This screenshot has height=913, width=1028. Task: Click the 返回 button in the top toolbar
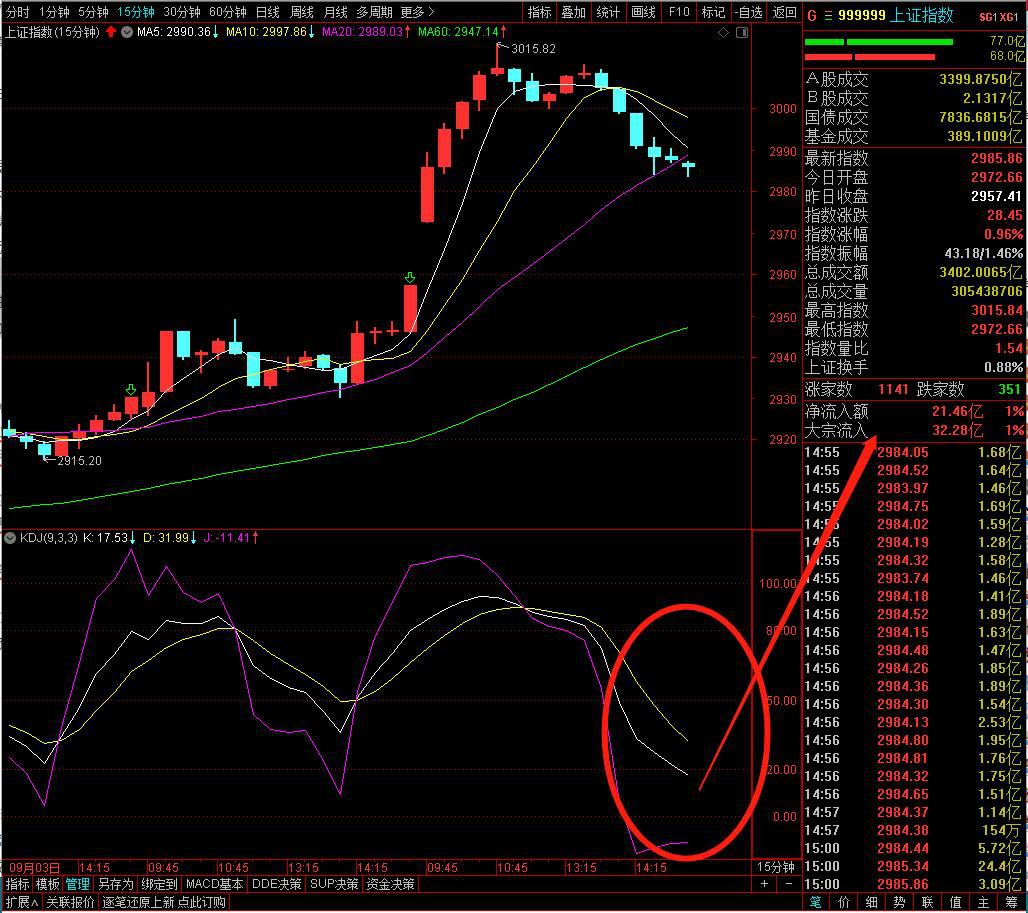point(785,12)
